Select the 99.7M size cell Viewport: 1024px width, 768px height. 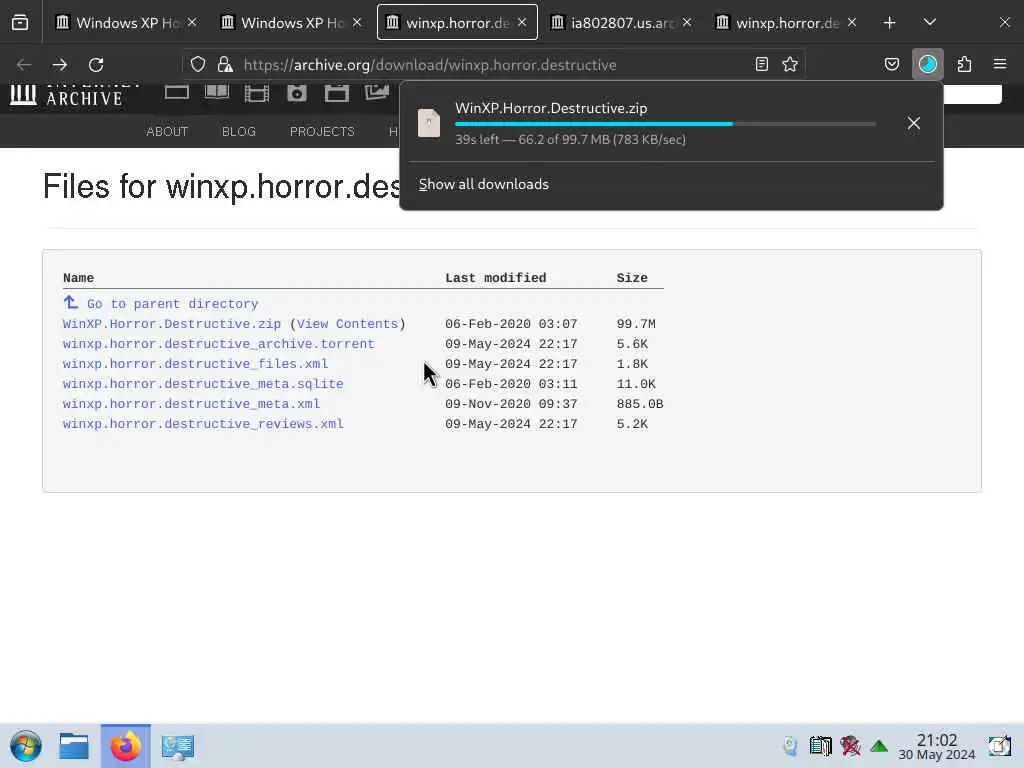click(636, 324)
